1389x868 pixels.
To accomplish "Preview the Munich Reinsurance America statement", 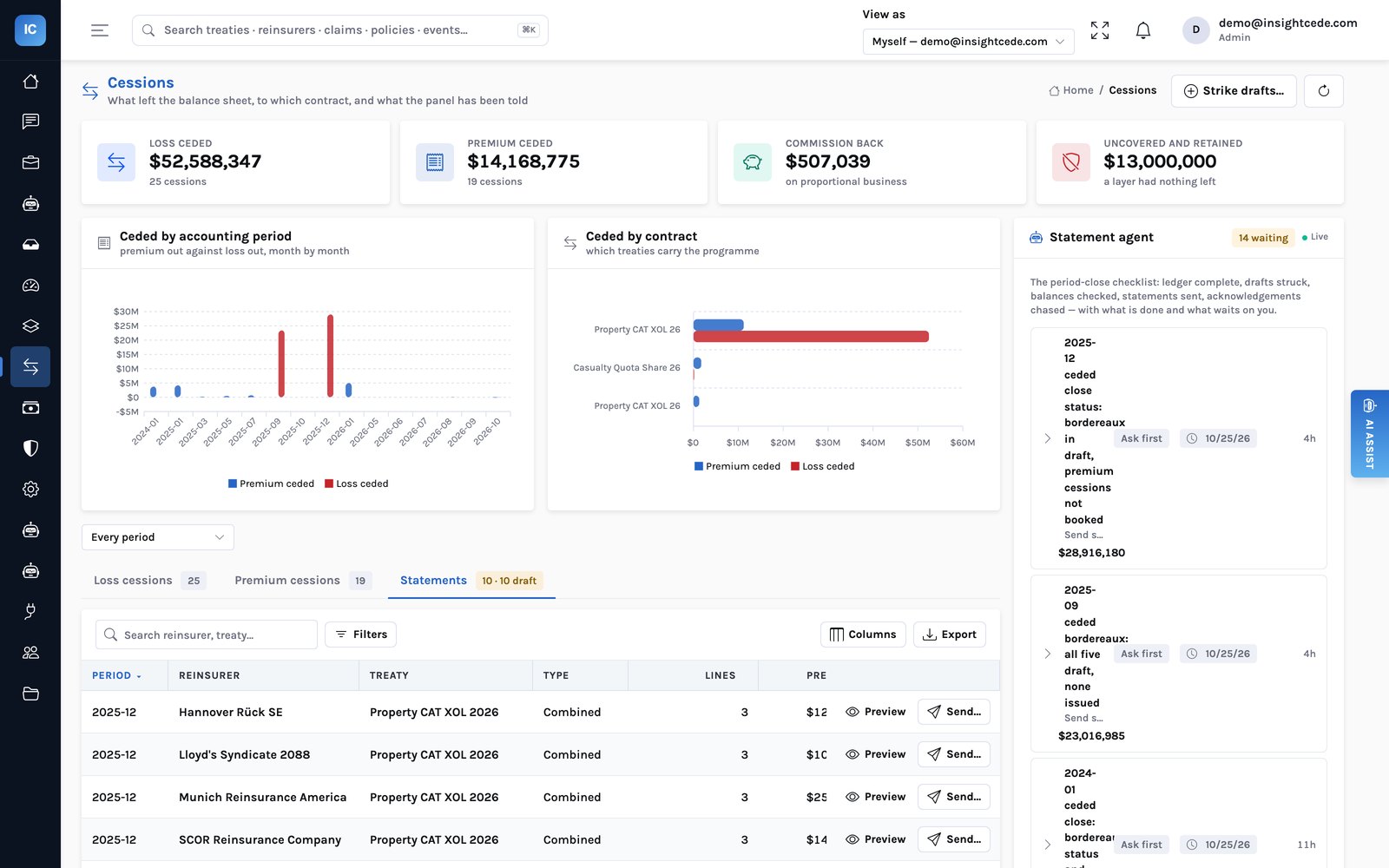I will coord(875,797).
